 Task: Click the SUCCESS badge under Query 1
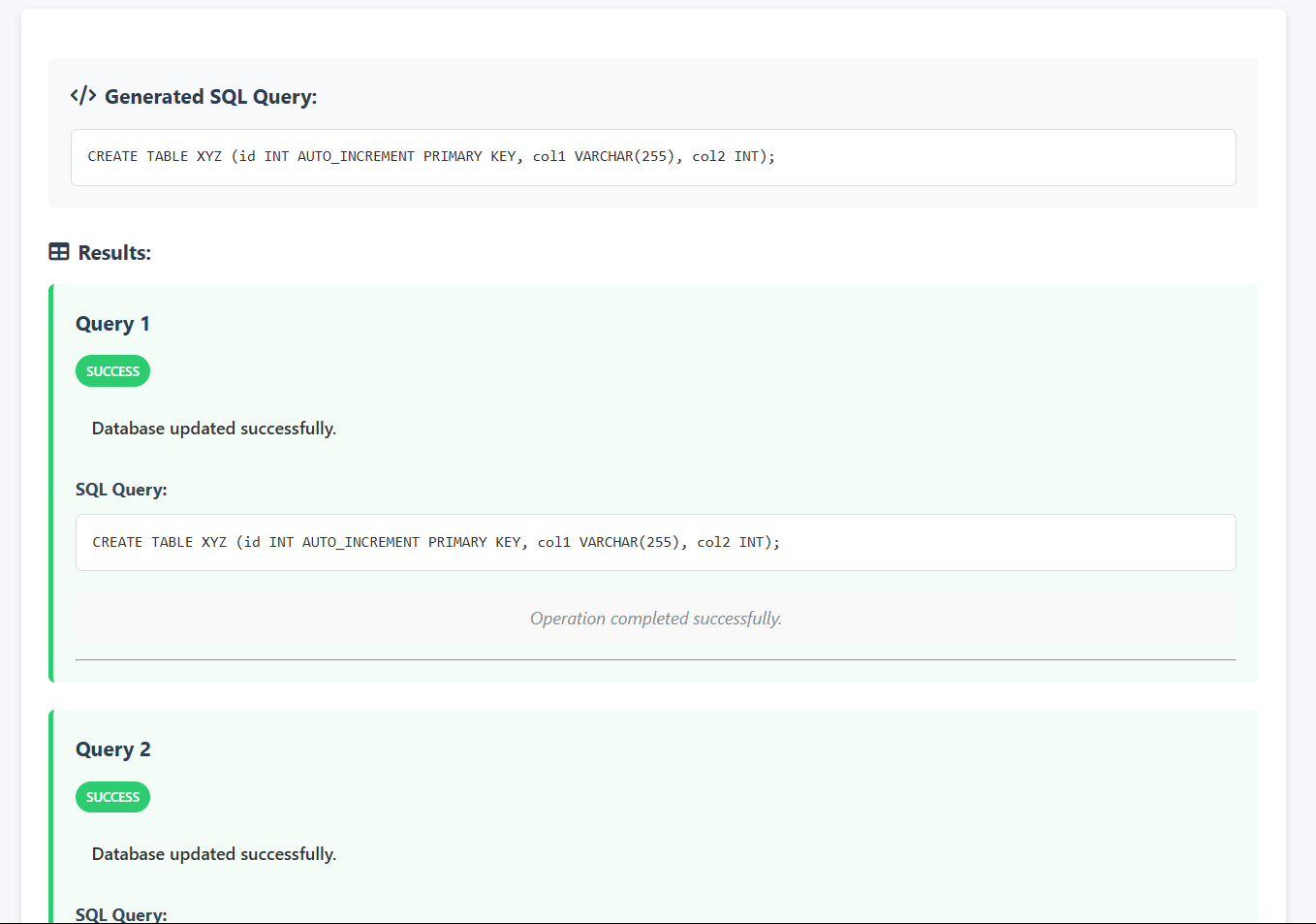112,371
